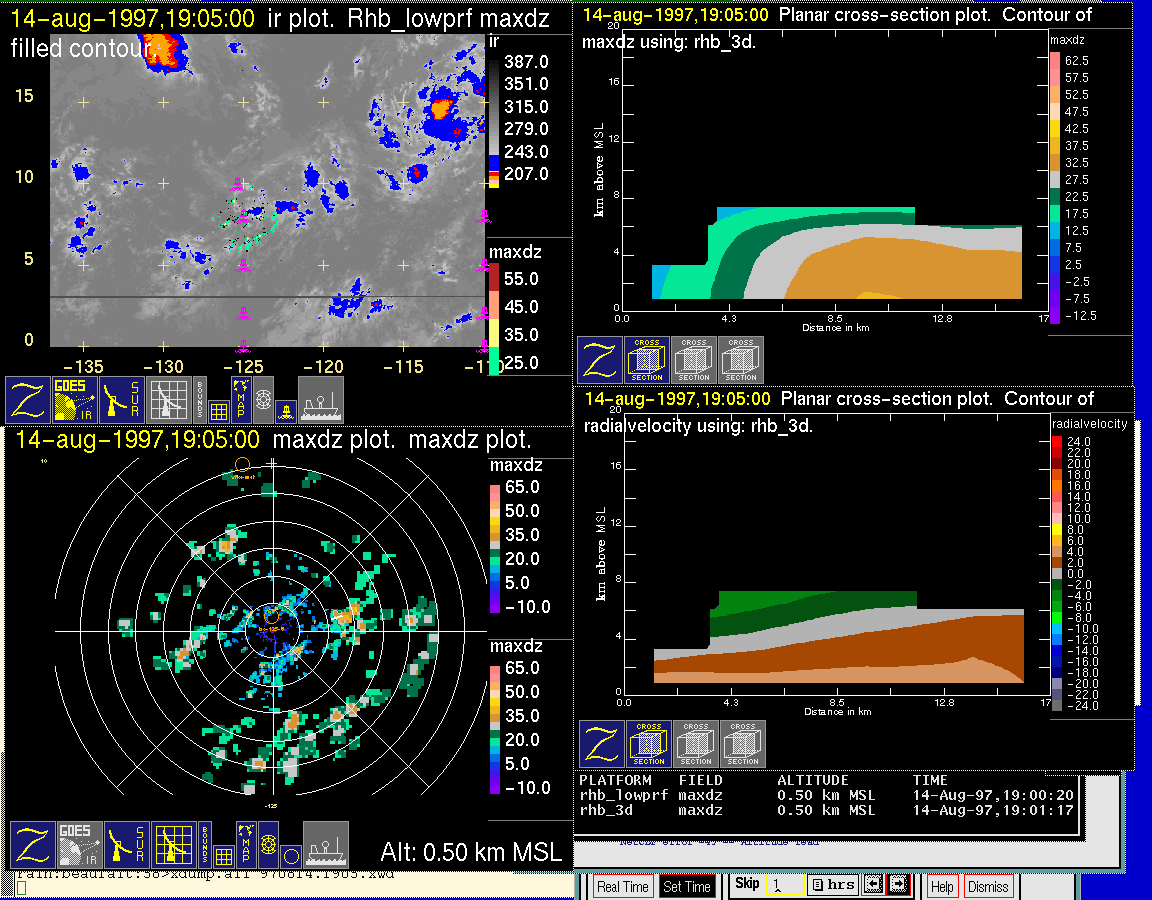Click the radar grid icon below the maxdz plot
This screenshot has width=1152, height=900.
(172, 845)
